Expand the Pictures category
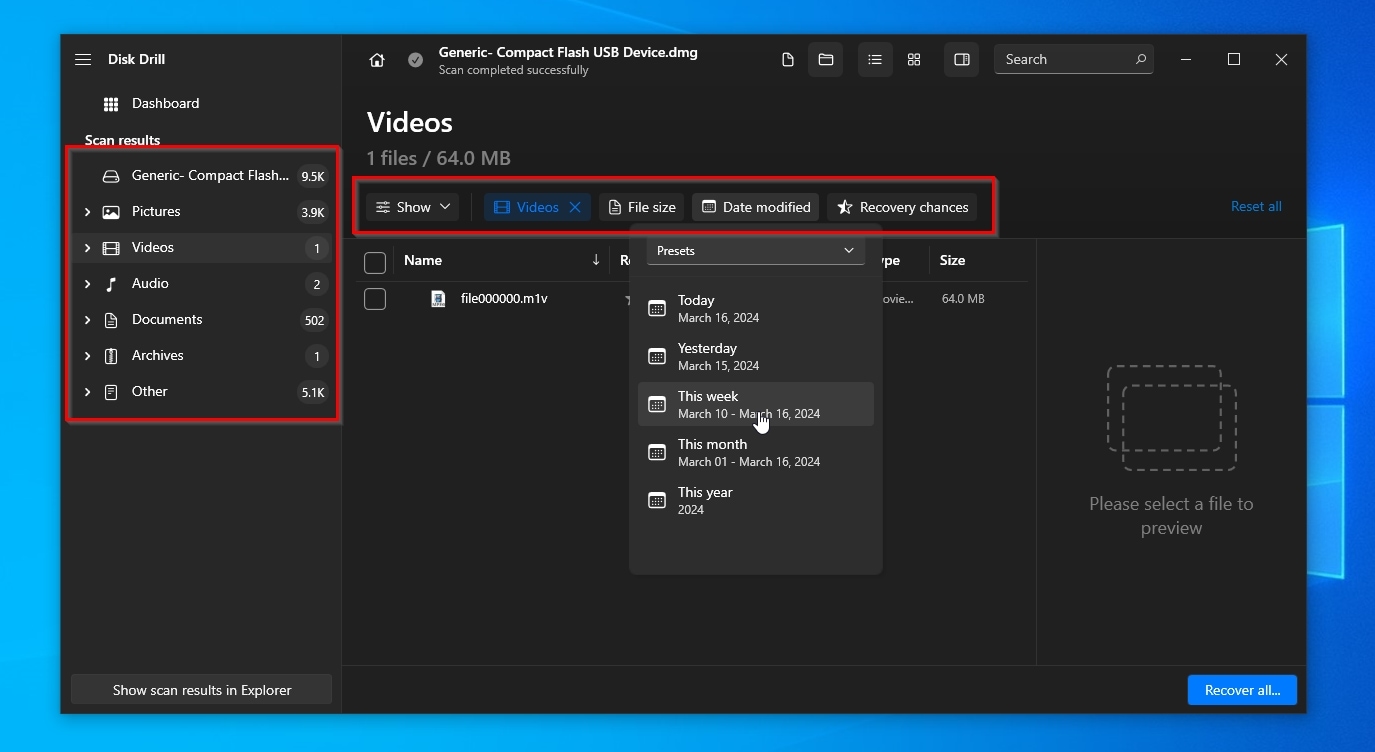 pyautogui.click(x=87, y=212)
